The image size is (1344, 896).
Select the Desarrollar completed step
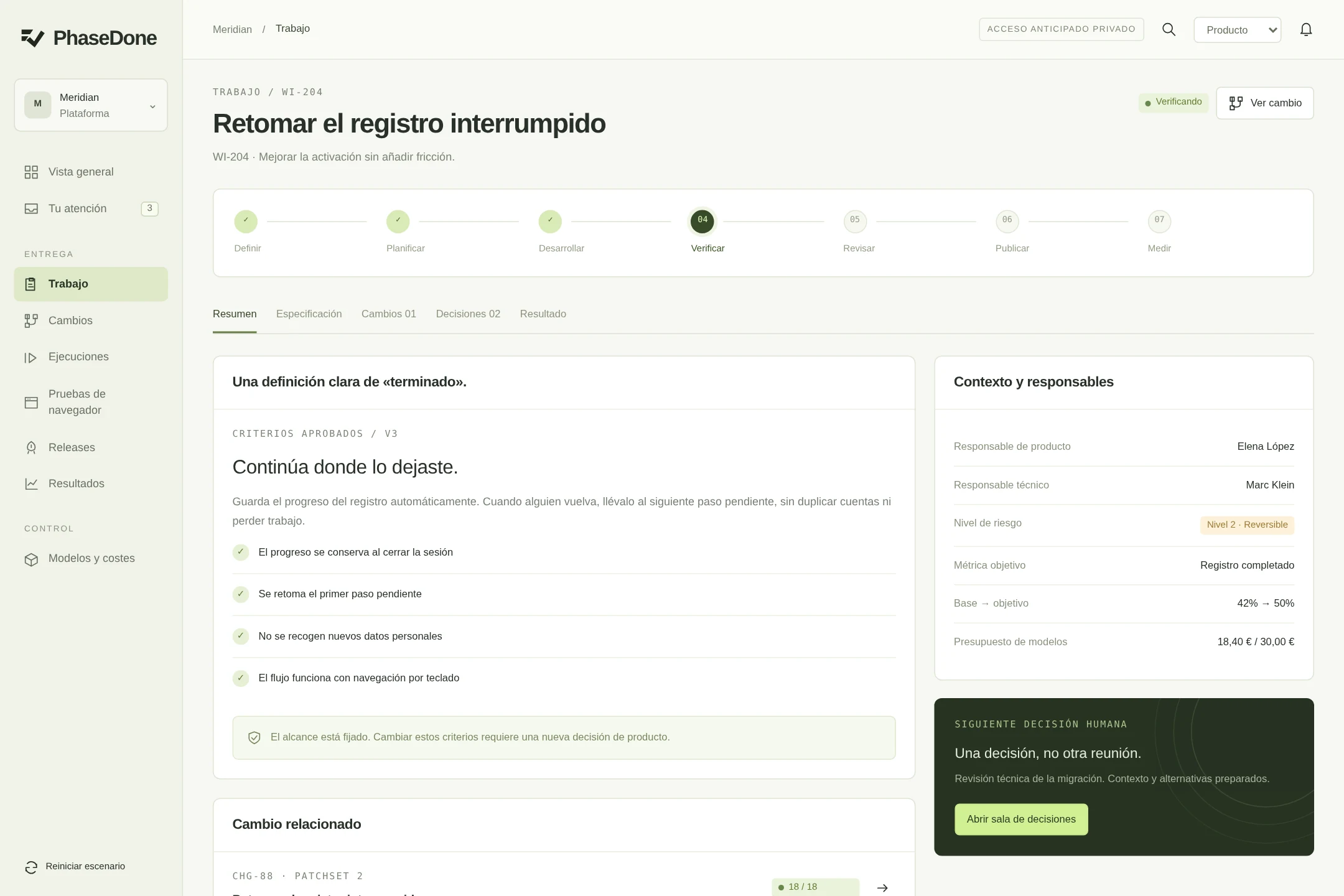(x=550, y=221)
